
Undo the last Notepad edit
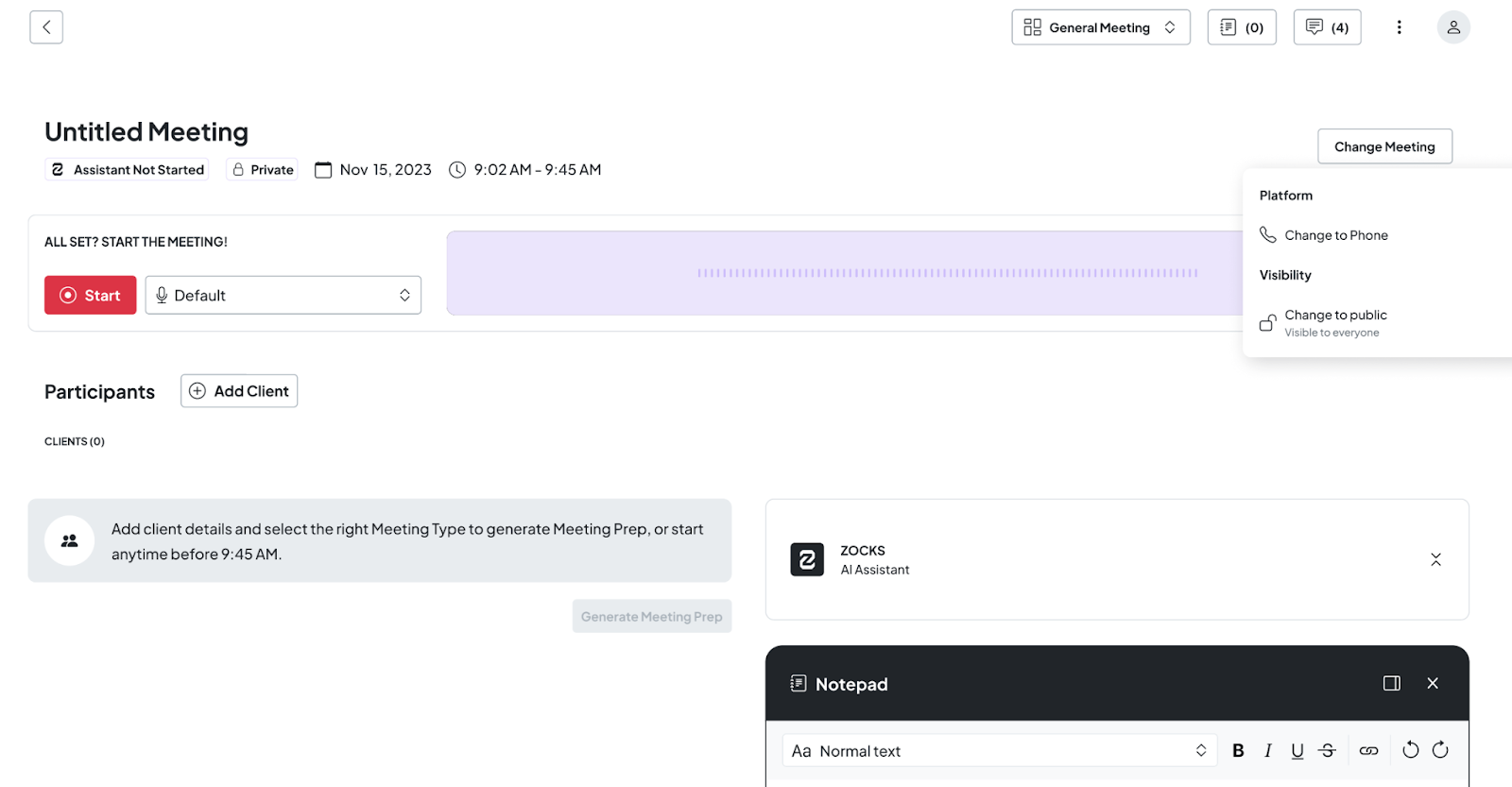click(x=1411, y=750)
